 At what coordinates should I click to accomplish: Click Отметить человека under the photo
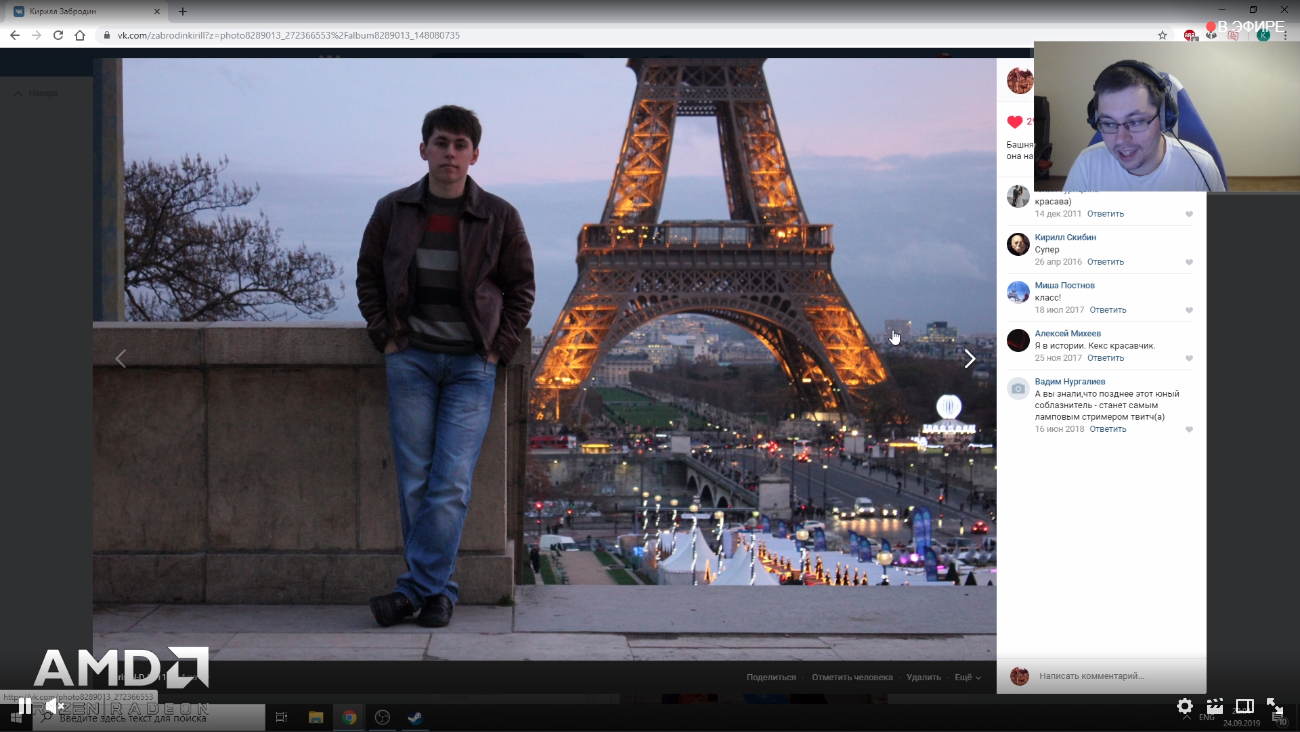(852, 677)
